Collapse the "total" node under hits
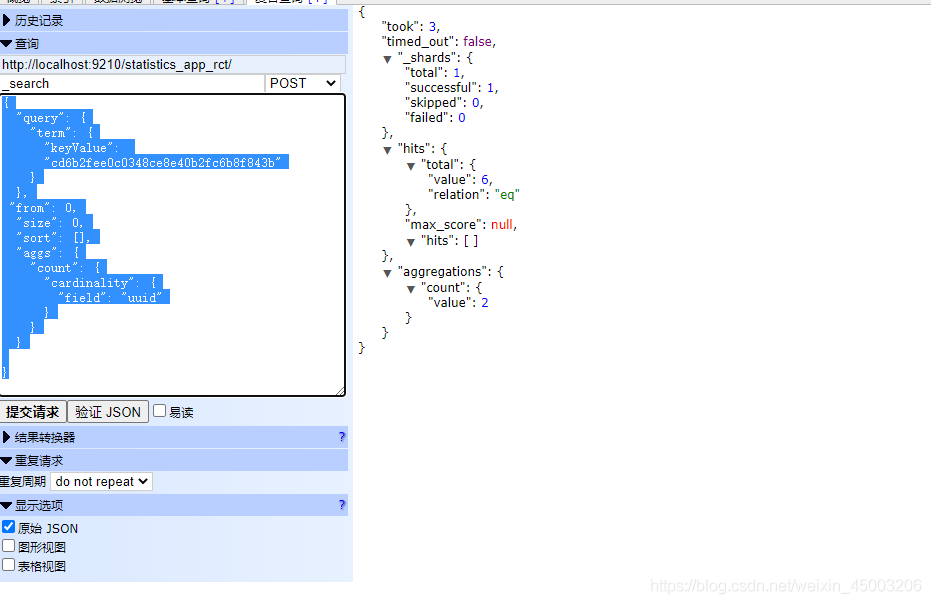The width and height of the screenshot is (931, 604). point(411,166)
